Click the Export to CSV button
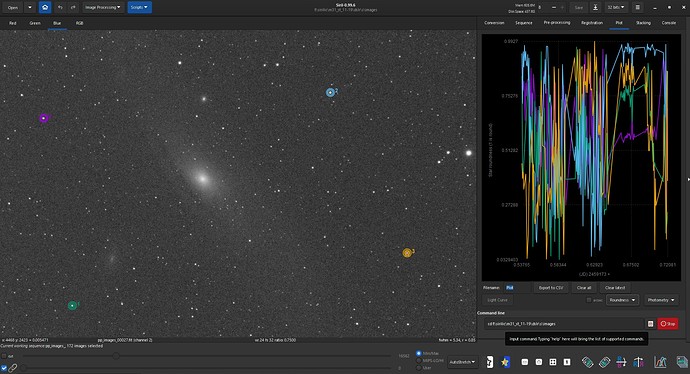Viewport: 690px width, 374px height. [551, 288]
